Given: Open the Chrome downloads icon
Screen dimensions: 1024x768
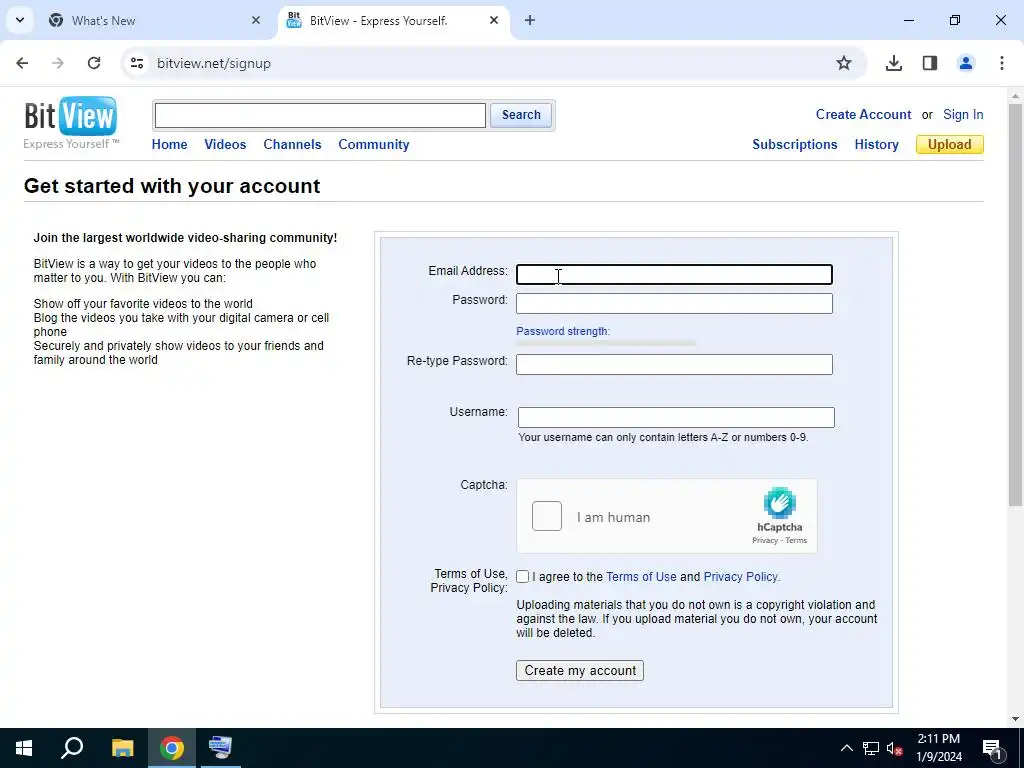Looking at the screenshot, I should pos(893,63).
